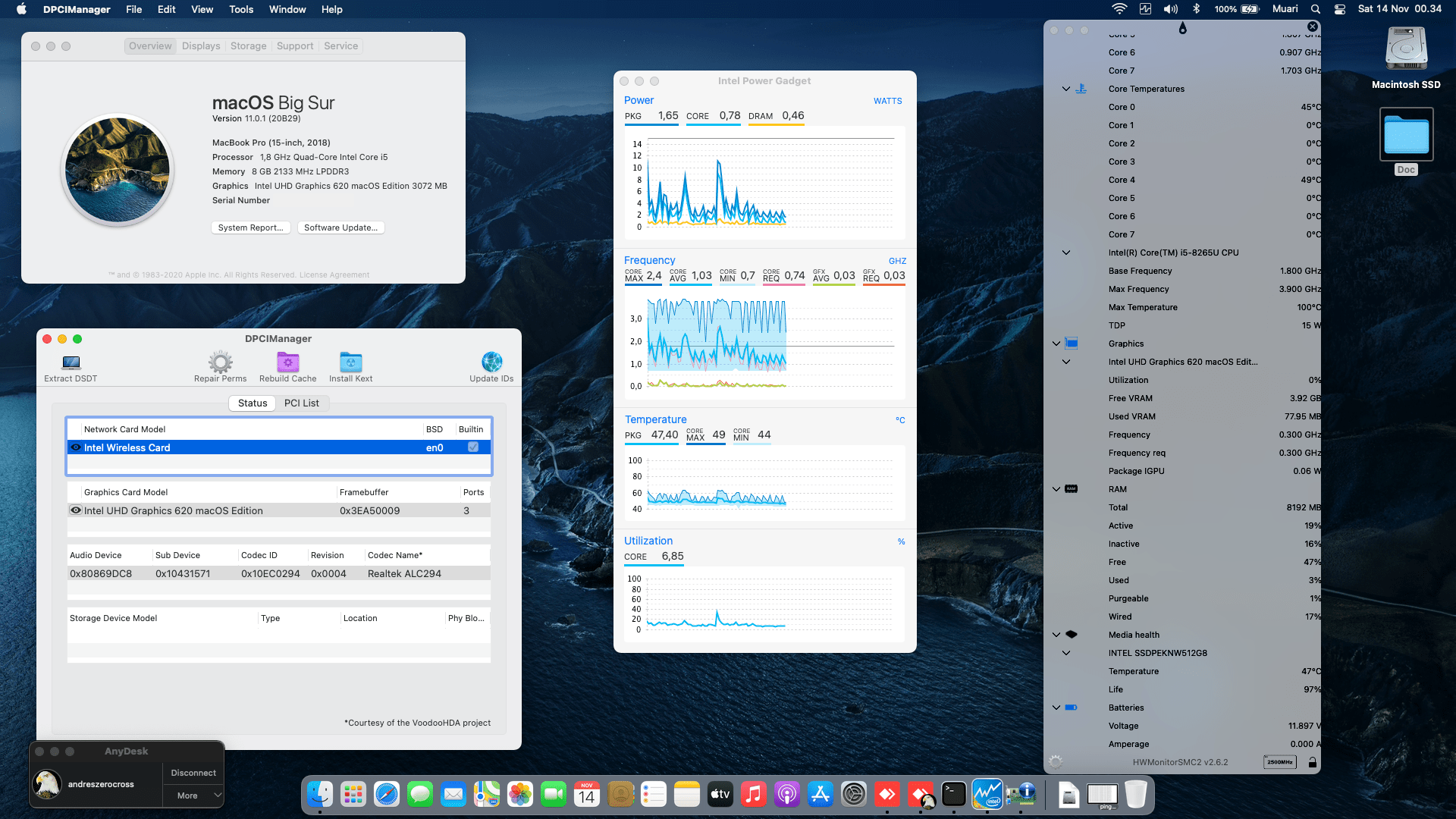The height and width of the screenshot is (819, 1456).
Task: Click the Update IDs globe icon
Action: 491,362
